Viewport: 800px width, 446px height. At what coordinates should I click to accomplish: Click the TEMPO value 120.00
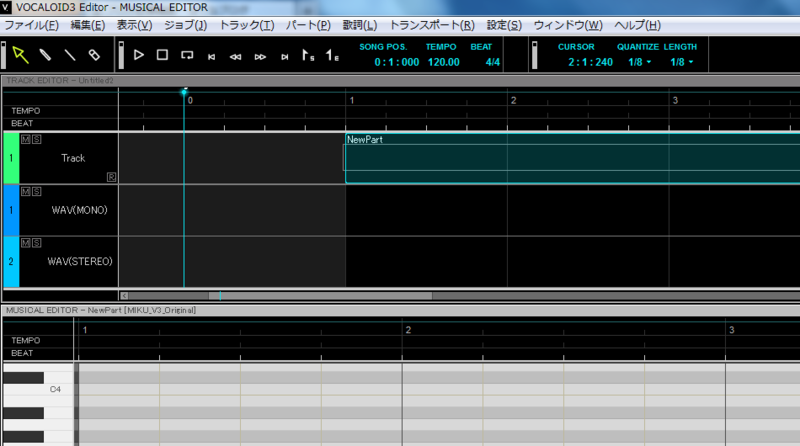443,62
